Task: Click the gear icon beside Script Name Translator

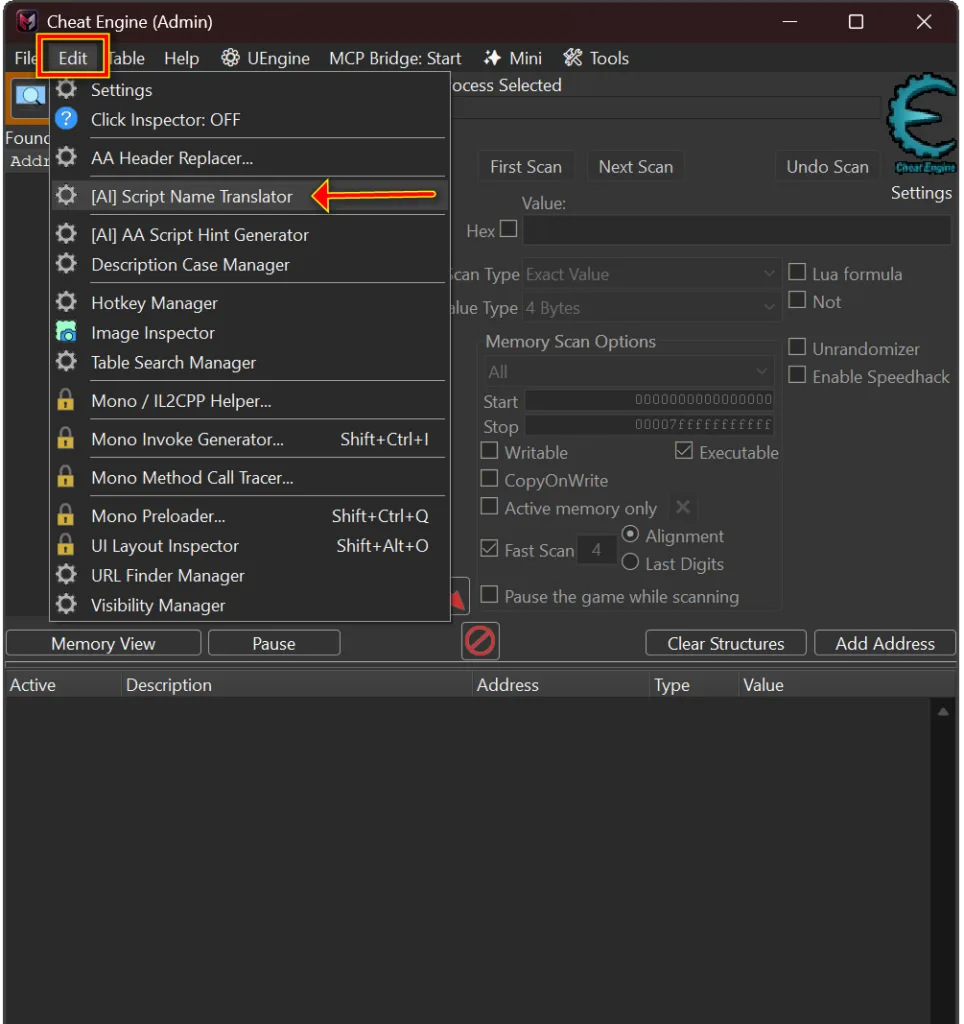Action: 66,195
